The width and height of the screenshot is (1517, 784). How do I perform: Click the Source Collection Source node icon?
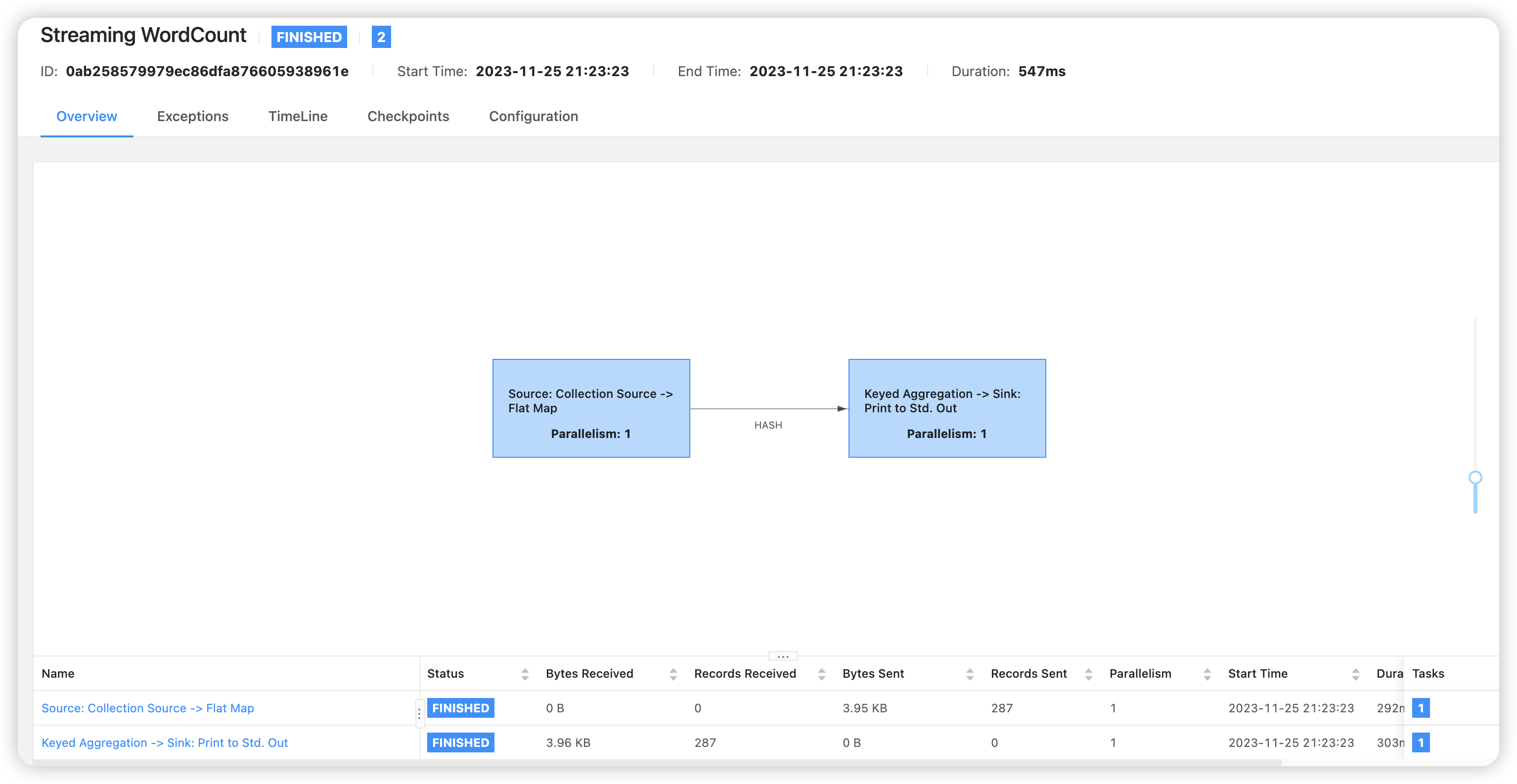(591, 407)
